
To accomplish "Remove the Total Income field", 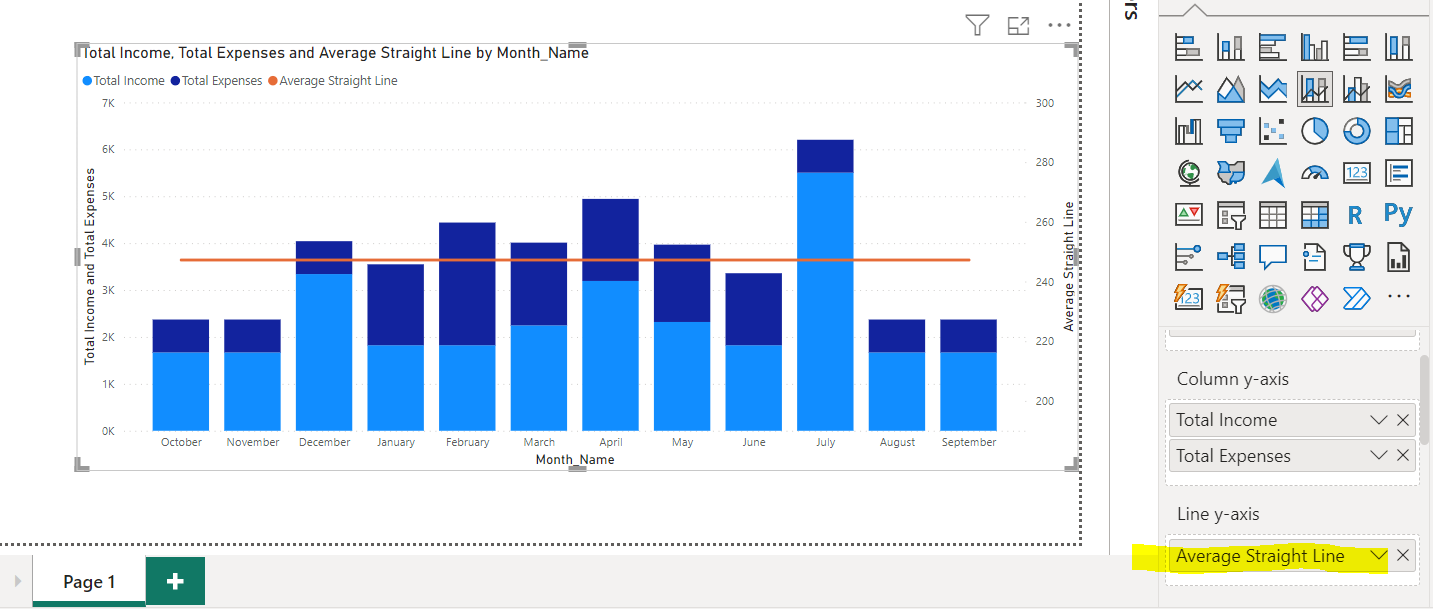I will pyautogui.click(x=1403, y=420).
